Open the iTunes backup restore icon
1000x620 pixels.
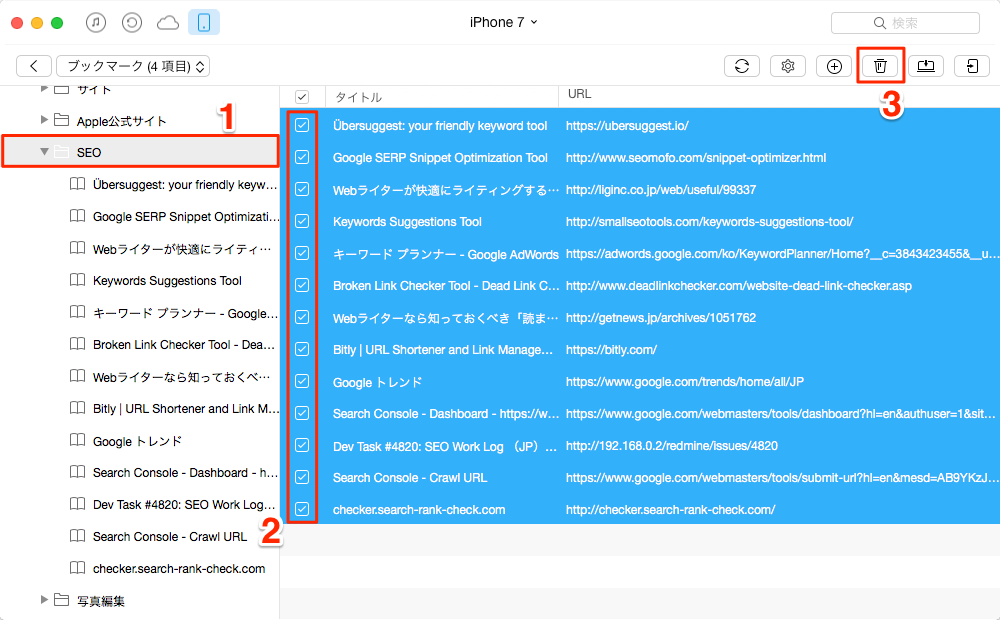pos(131,23)
